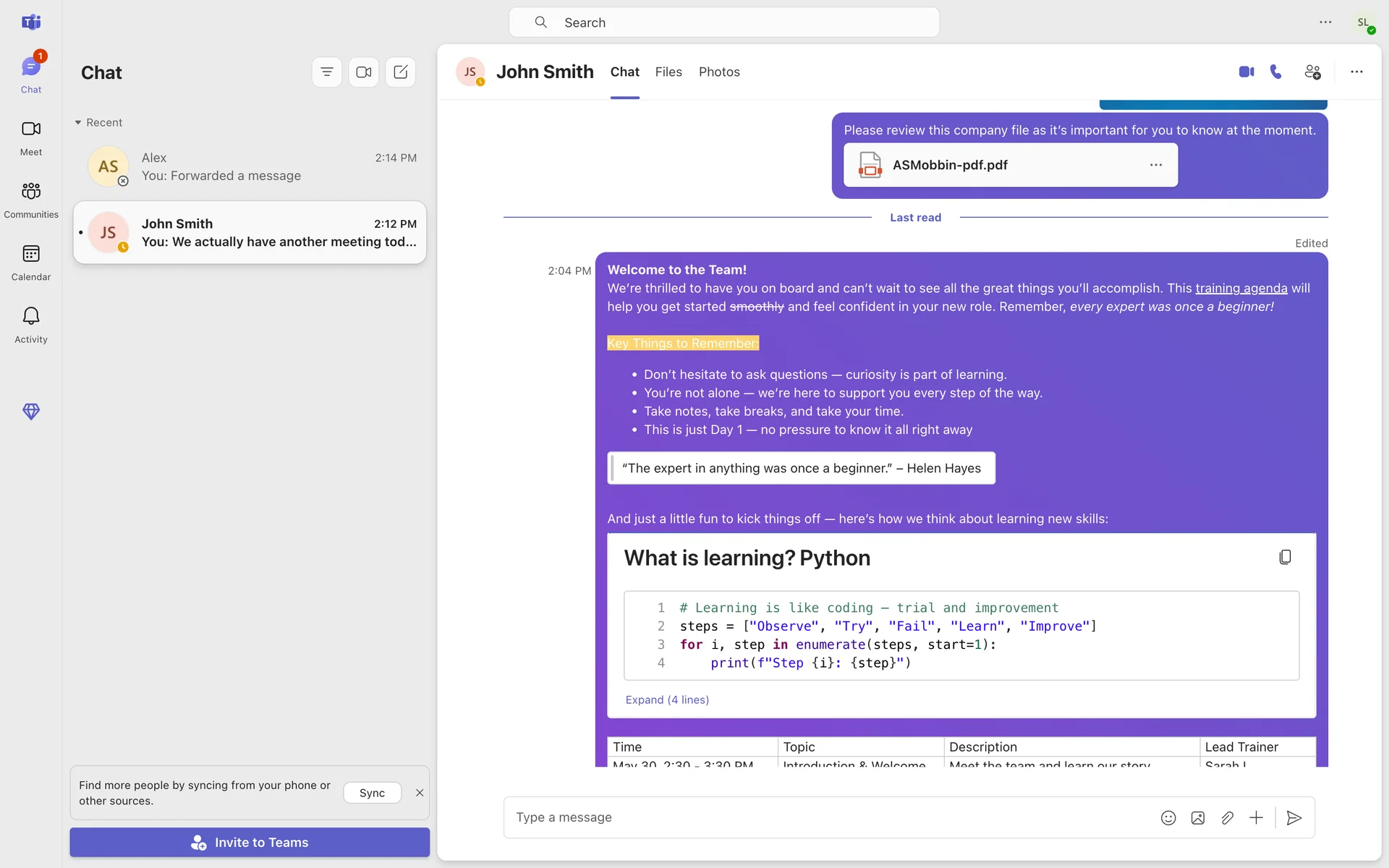Start an audio call with John Smith
The image size is (1389, 868).
coord(1276,72)
